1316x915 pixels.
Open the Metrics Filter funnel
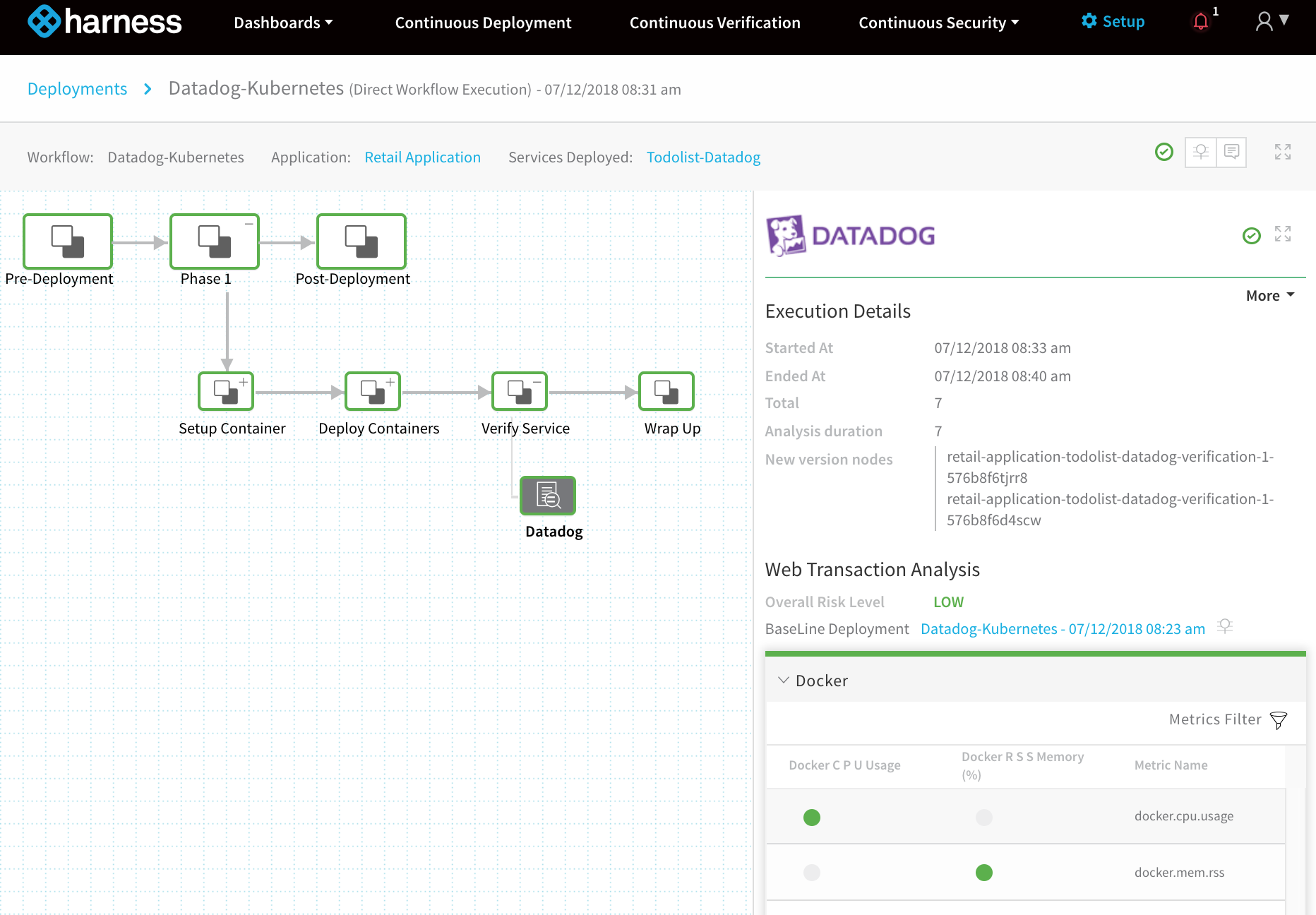(x=1278, y=720)
